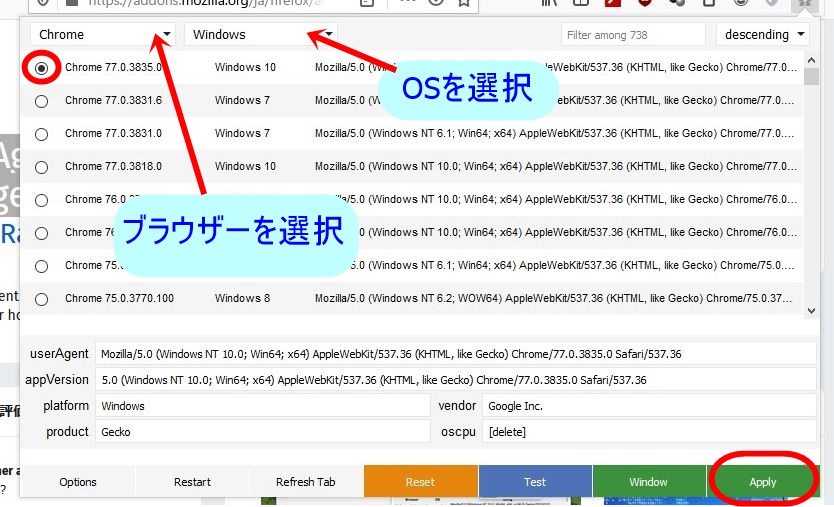The height and width of the screenshot is (507, 834).
Task: Click the 'oscpu' field label
Action: (458, 432)
